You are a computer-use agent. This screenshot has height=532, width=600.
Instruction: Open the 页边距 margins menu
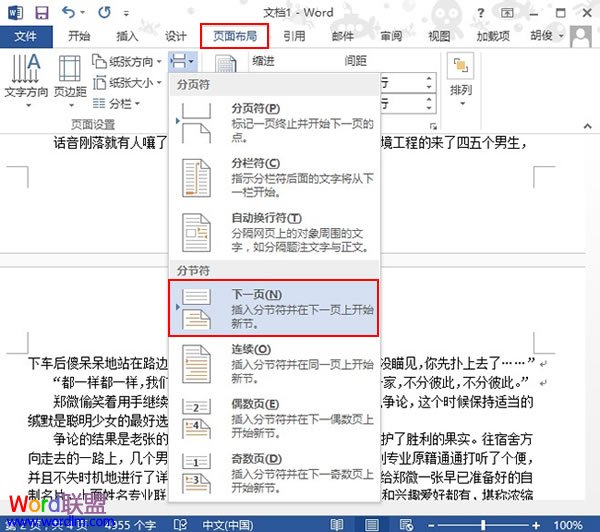coord(70,80)
